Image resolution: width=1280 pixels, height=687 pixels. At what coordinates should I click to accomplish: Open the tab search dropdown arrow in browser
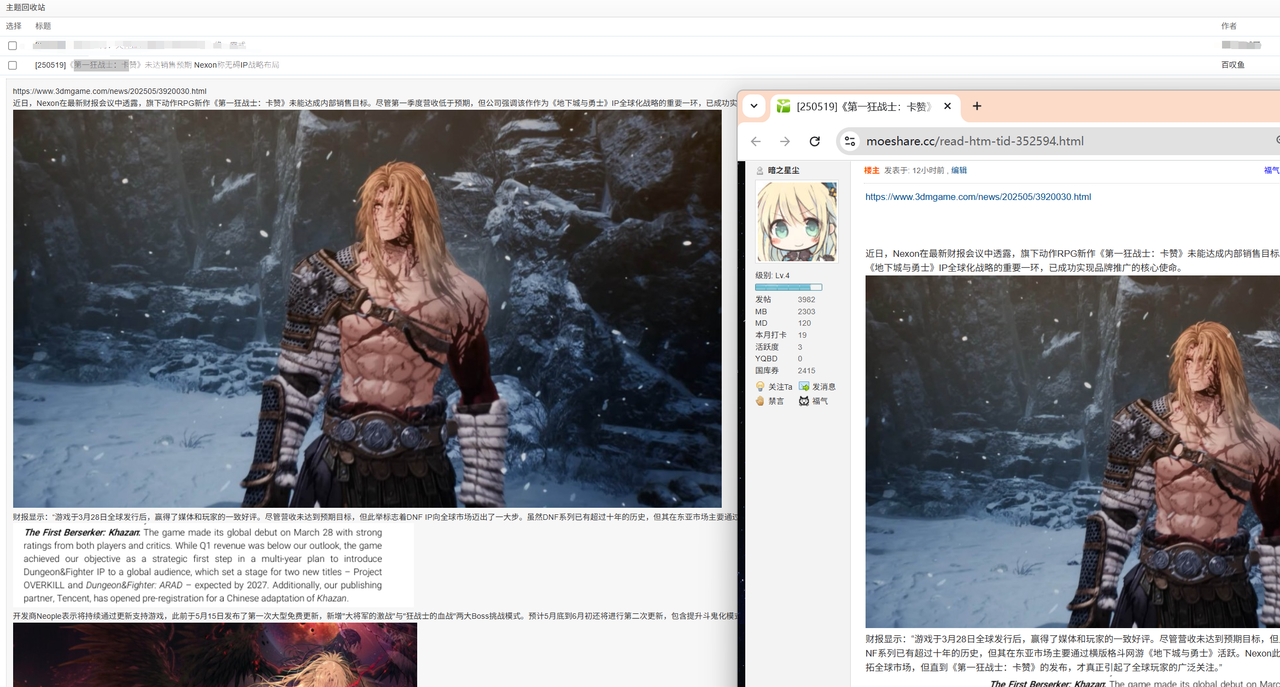click(x=754, y=106)
